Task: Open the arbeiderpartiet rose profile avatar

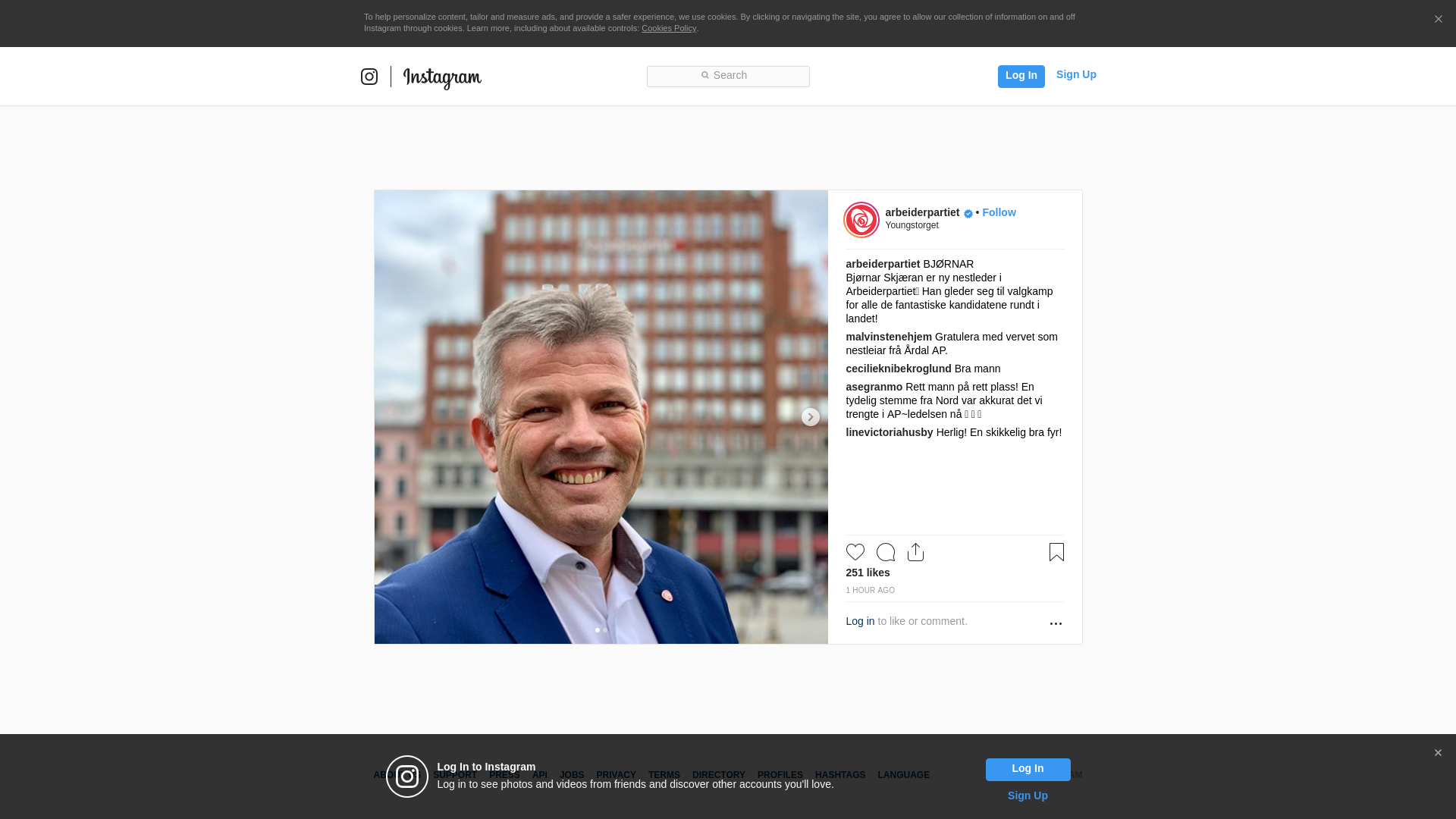Action: coord(861,220)
